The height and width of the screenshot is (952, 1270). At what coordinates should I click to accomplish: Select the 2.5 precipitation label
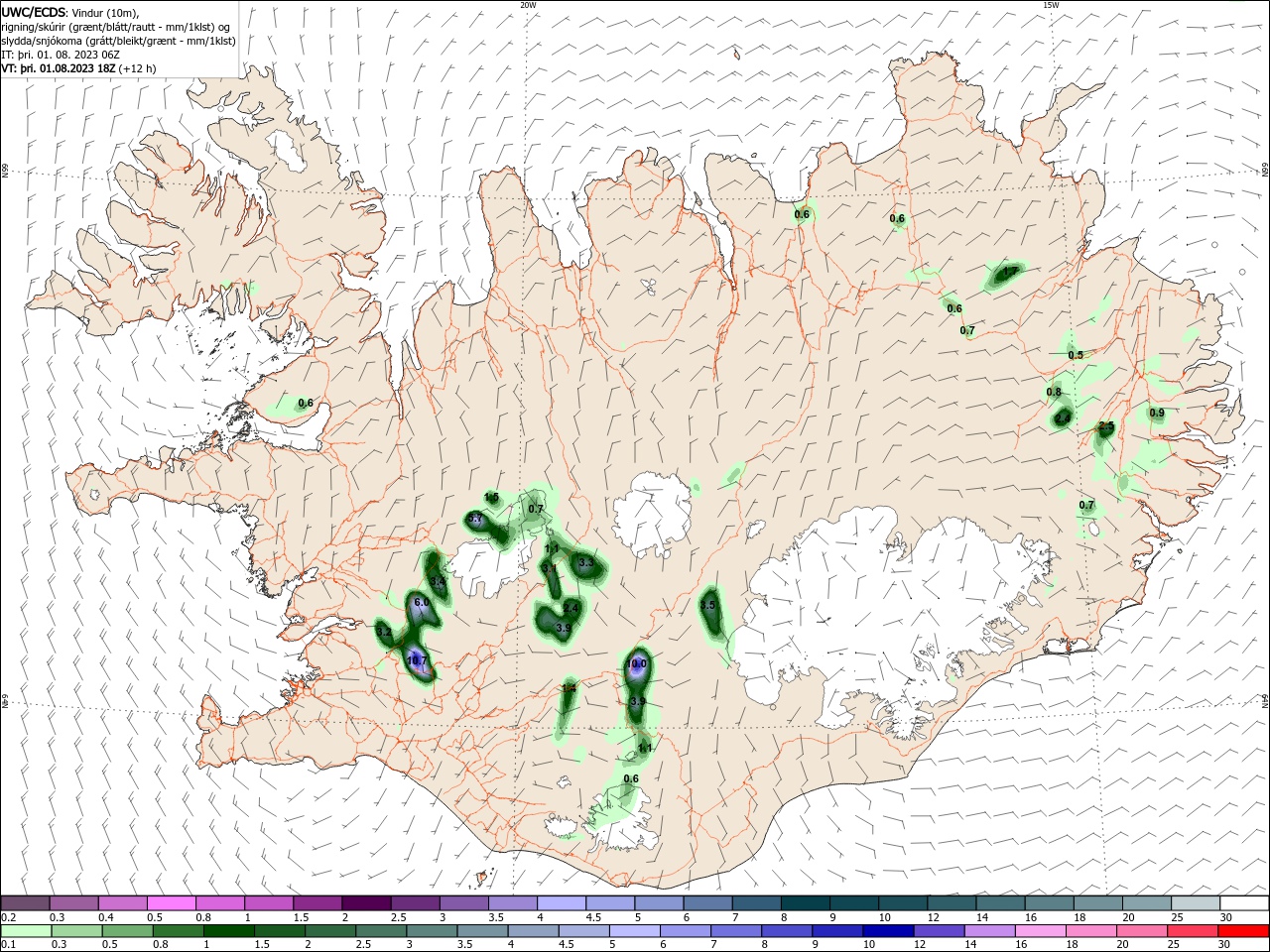coord(1106,426)
